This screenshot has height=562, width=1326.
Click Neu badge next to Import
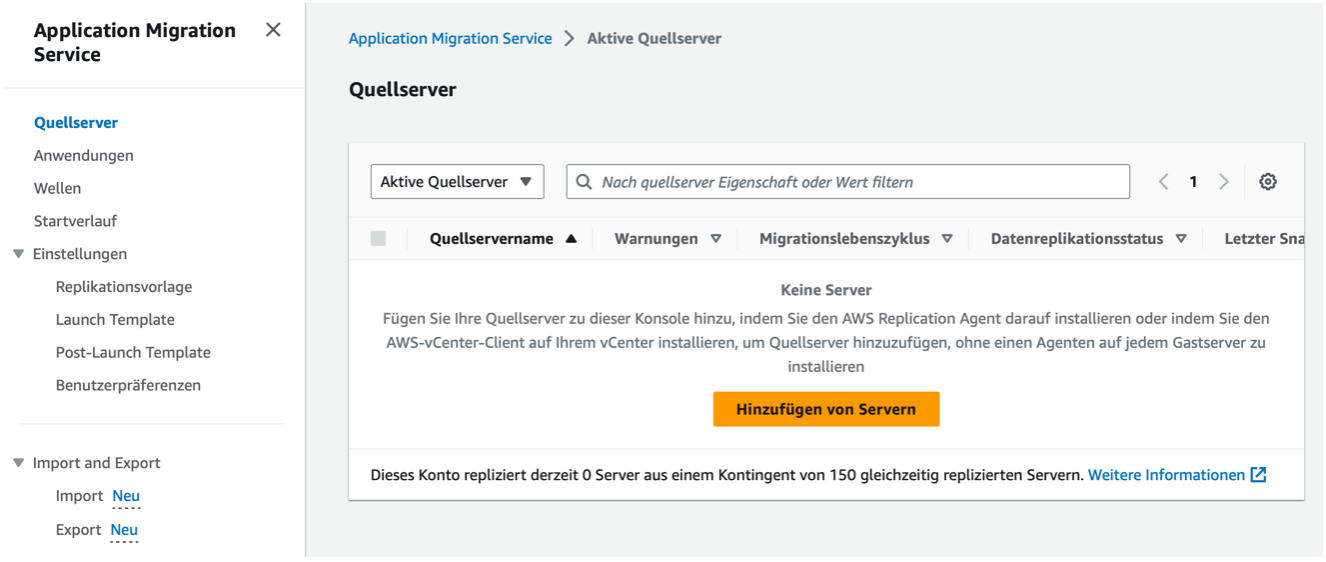click(x=126, y=496)
